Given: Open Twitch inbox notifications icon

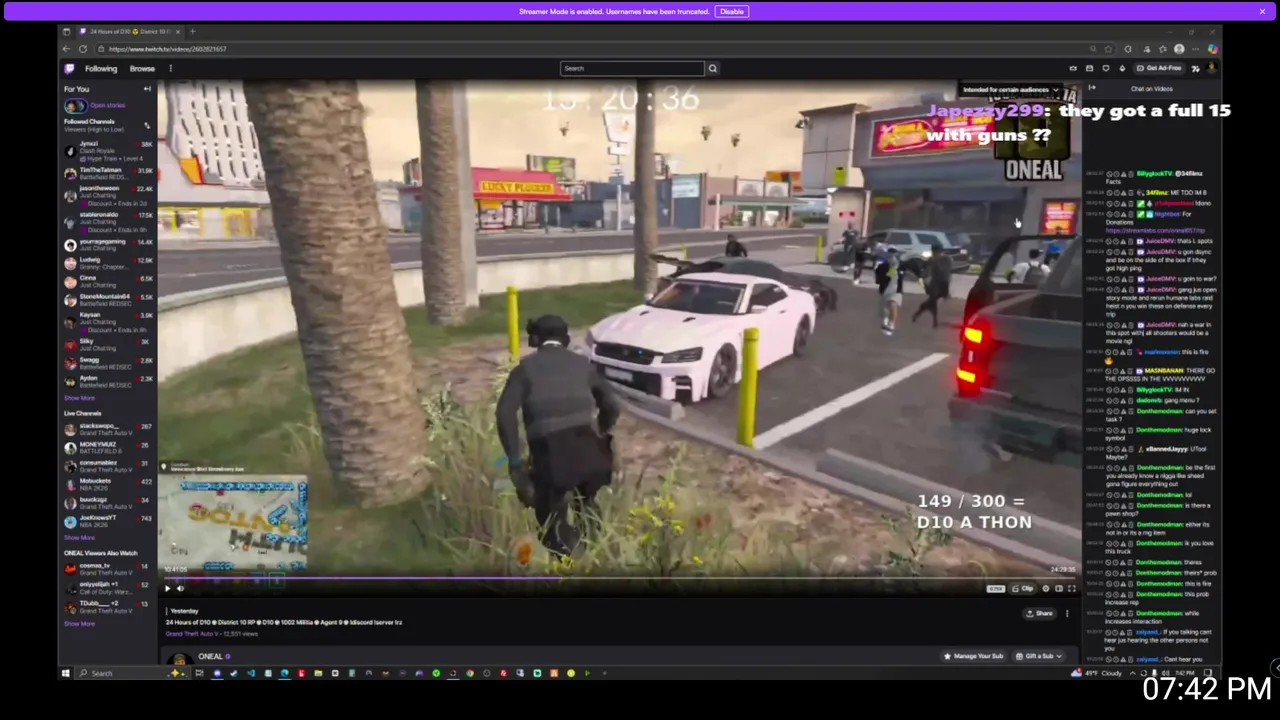Looking at the screenshot, I should pos(1089,68).
